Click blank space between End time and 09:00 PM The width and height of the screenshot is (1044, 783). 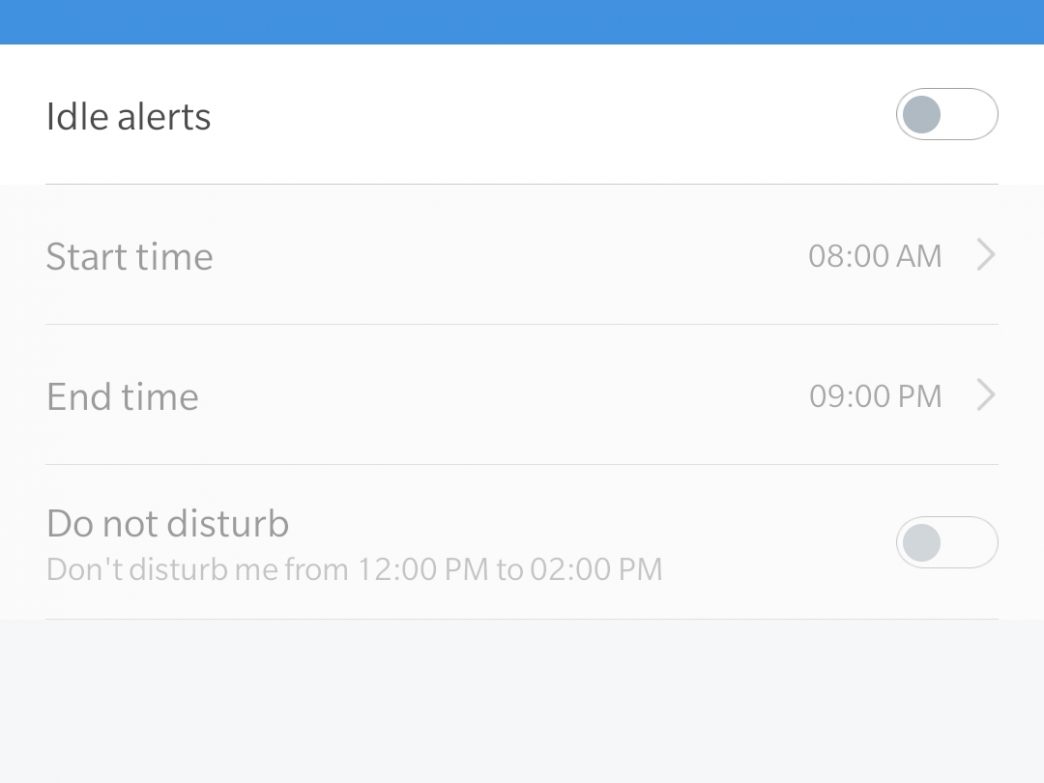pos(500,396)
